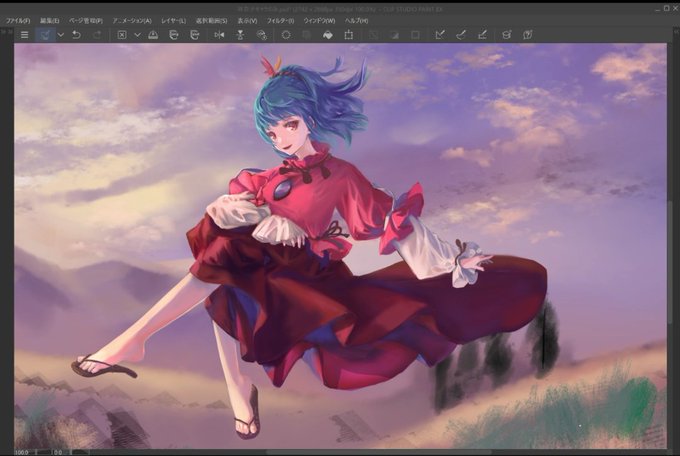
Task: Click the first Fill bucket icon
Action: pyautogui.click(x=173, y=35)
